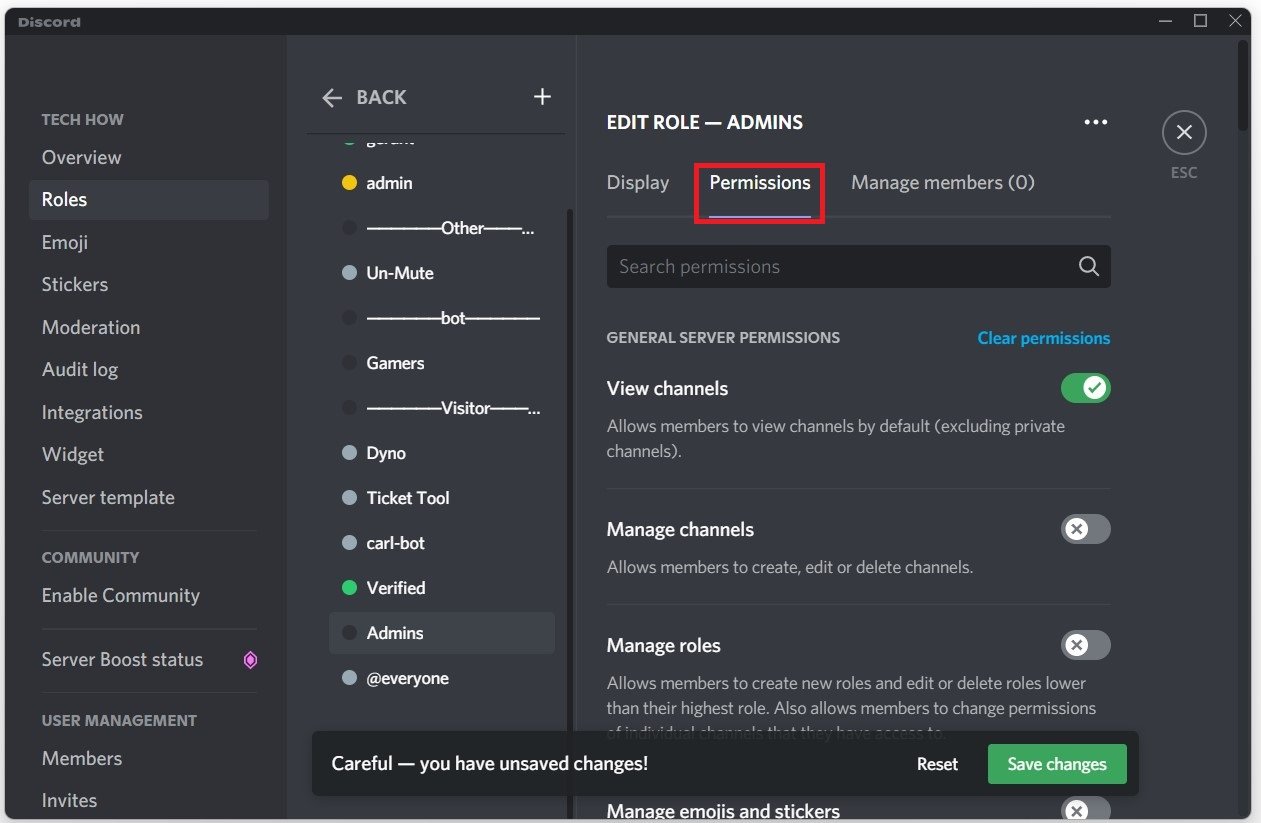Open Members under User Management

(x=81, y=758)
